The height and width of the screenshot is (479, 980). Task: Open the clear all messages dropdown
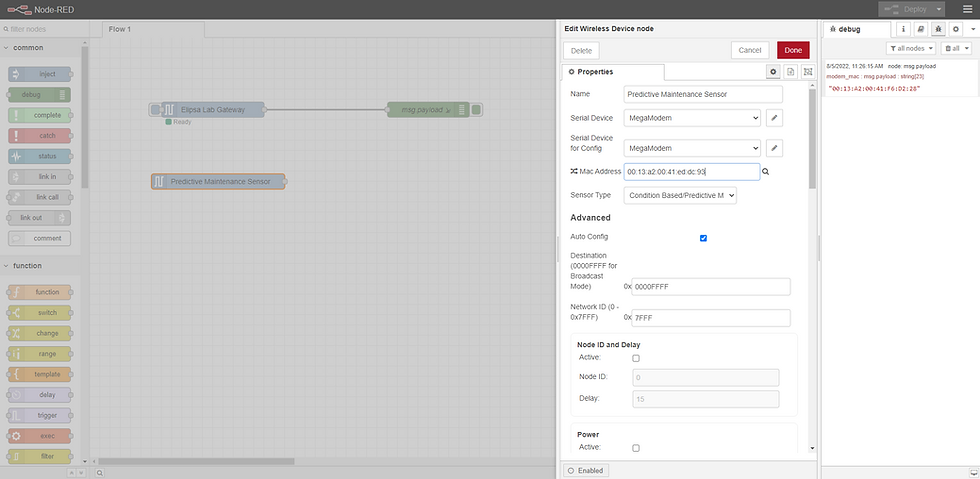coord(956,48)
